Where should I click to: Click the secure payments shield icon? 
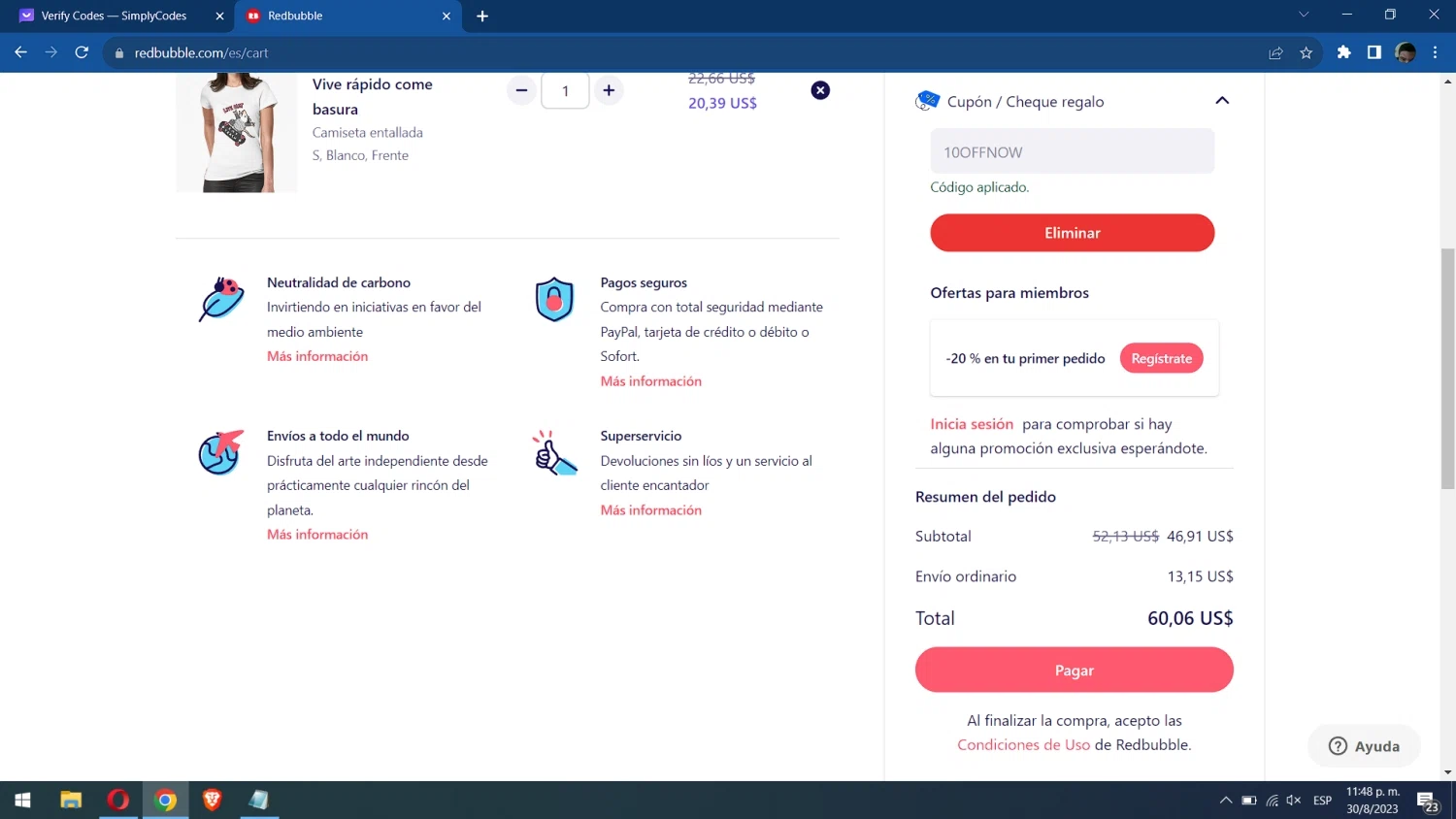pyautogui.click(x=554, y=299)
